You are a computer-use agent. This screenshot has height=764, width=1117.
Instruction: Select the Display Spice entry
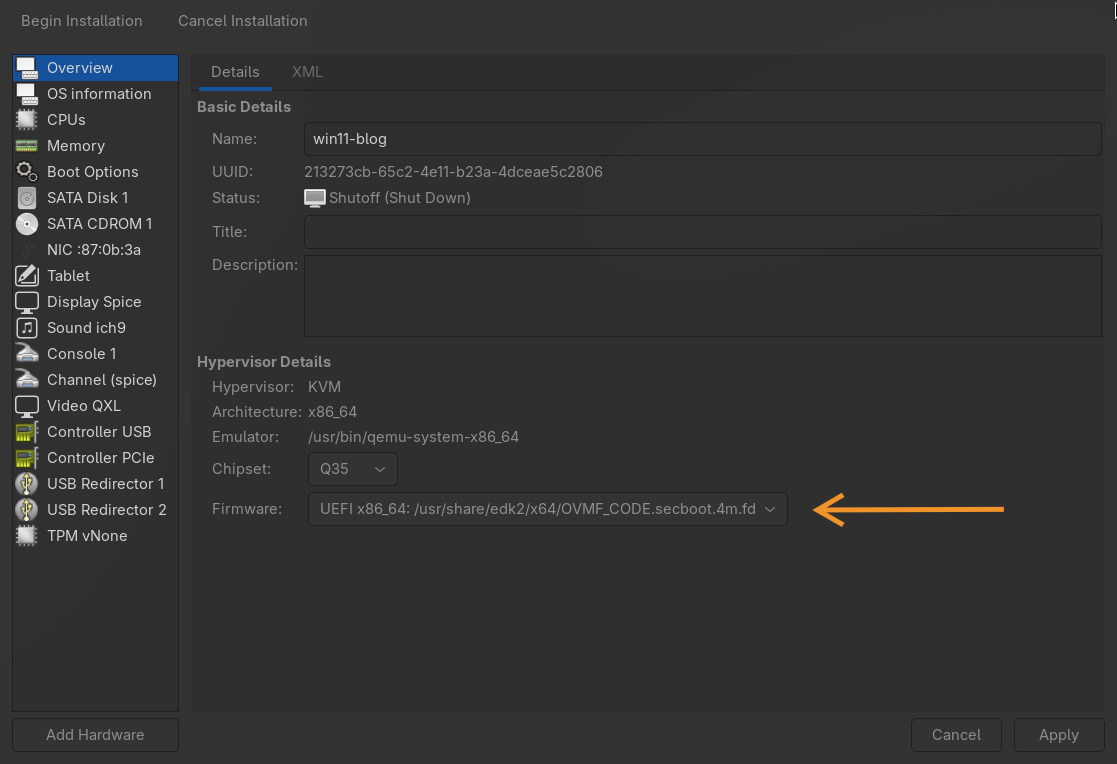[95, 301]
